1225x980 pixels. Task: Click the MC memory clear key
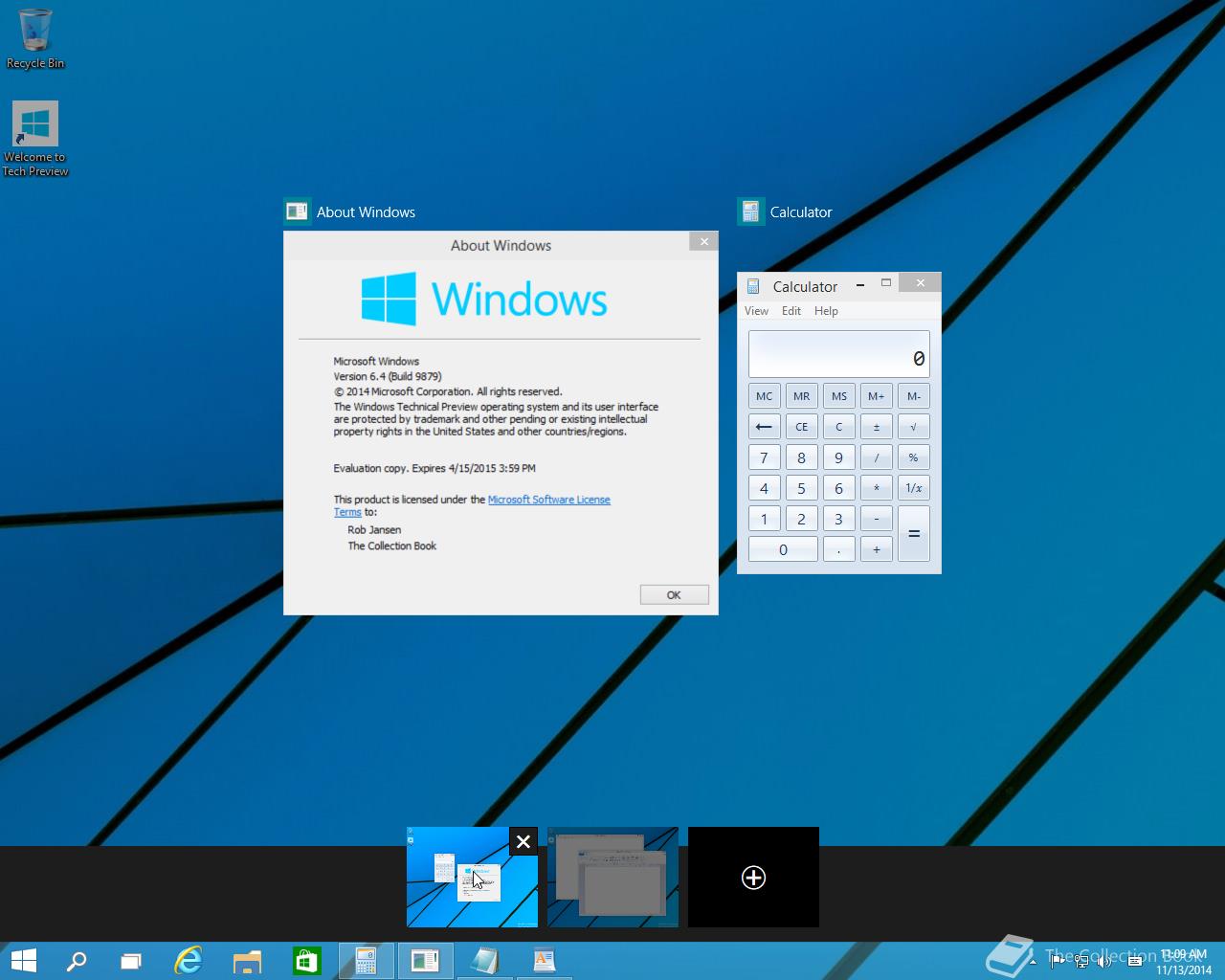tap(764, 396)
